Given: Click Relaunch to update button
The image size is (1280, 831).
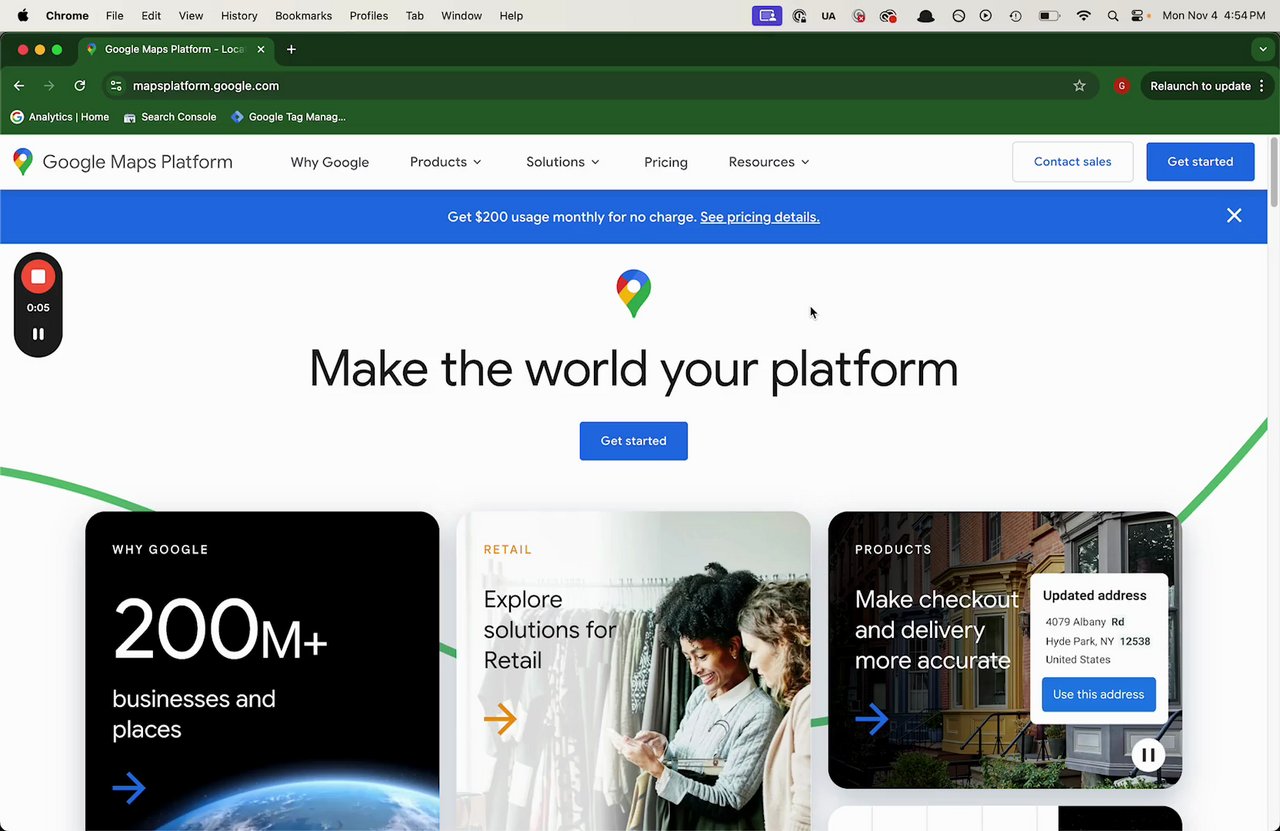Looking at the screenshot, I should (1206, 86).
